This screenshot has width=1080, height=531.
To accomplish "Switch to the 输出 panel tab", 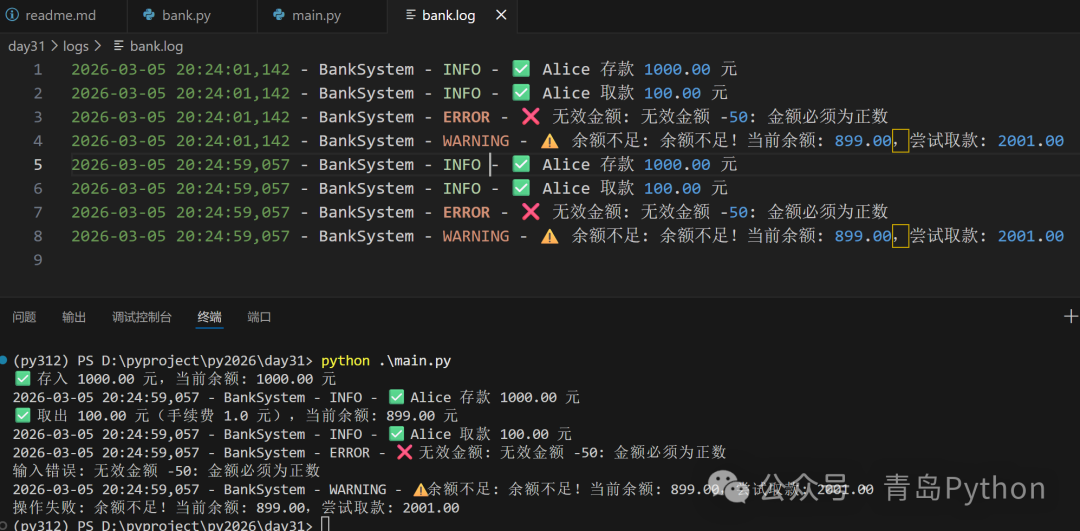I will (74, 317).
